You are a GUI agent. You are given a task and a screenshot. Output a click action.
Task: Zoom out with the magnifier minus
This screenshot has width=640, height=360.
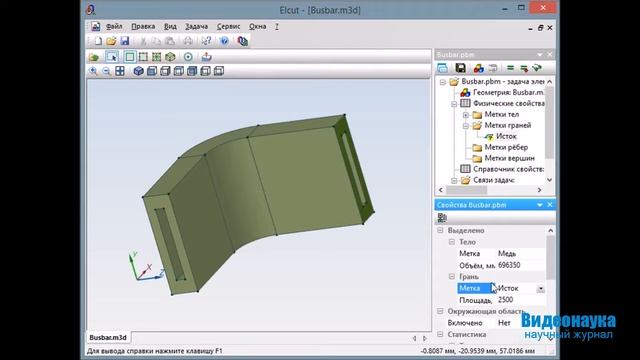coord(107,71)
